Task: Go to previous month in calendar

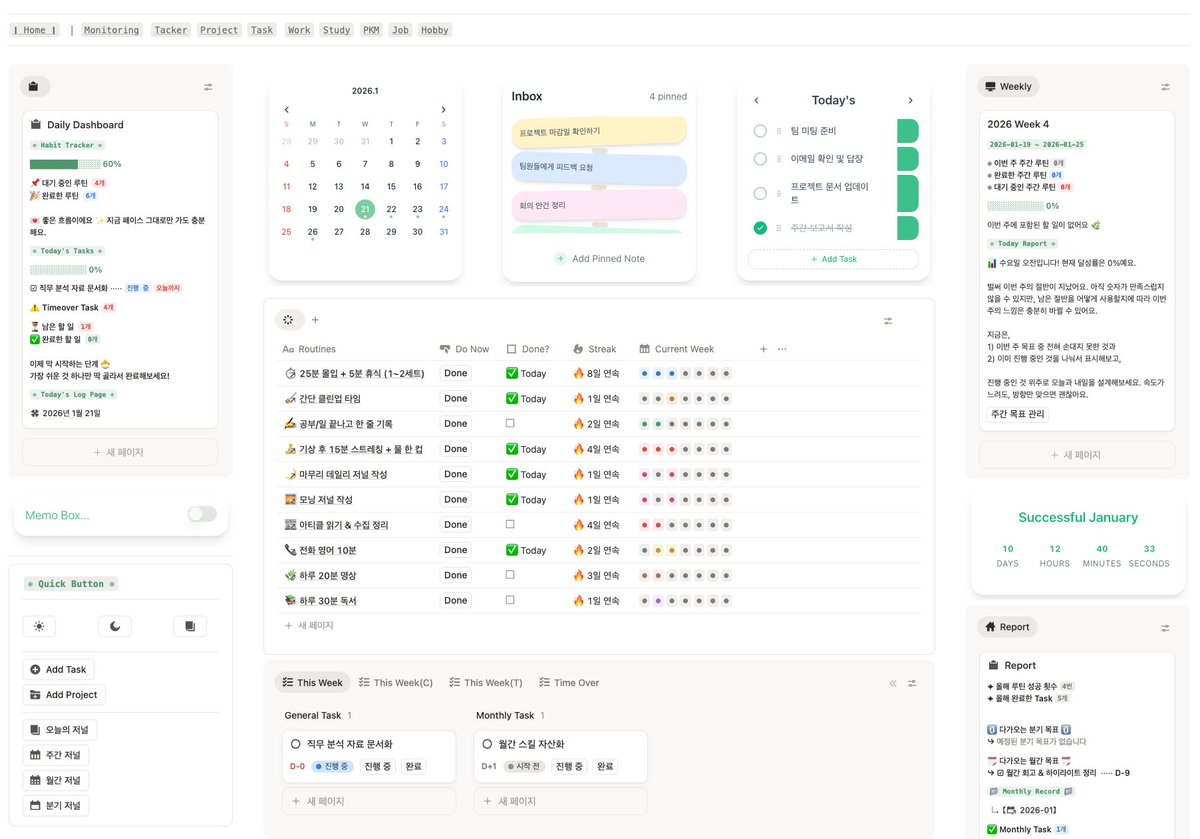Action: click(x=287, y=110)
